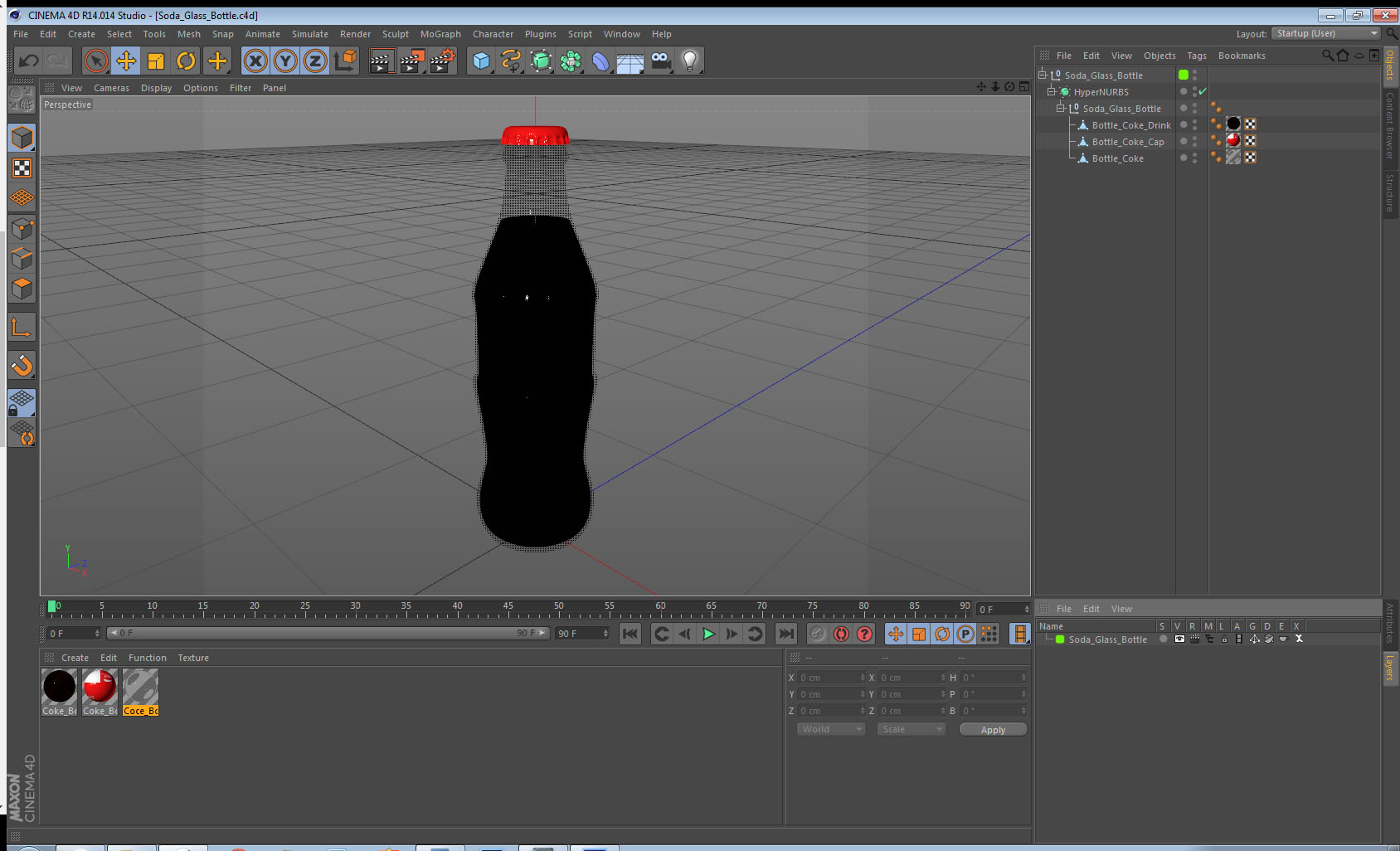Select Bottle_Coke_Cap object
Viewport: 1400px width, 851px height.
pyautogui.click(x=1128, y=142)
